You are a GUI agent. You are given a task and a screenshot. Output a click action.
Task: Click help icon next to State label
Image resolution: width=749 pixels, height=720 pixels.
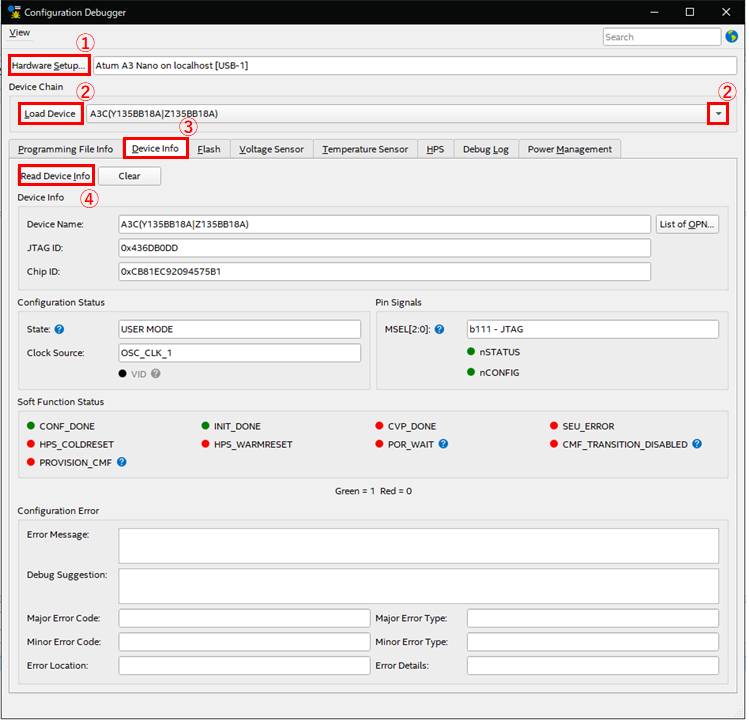pyautogui.click(x=59, y=329)
